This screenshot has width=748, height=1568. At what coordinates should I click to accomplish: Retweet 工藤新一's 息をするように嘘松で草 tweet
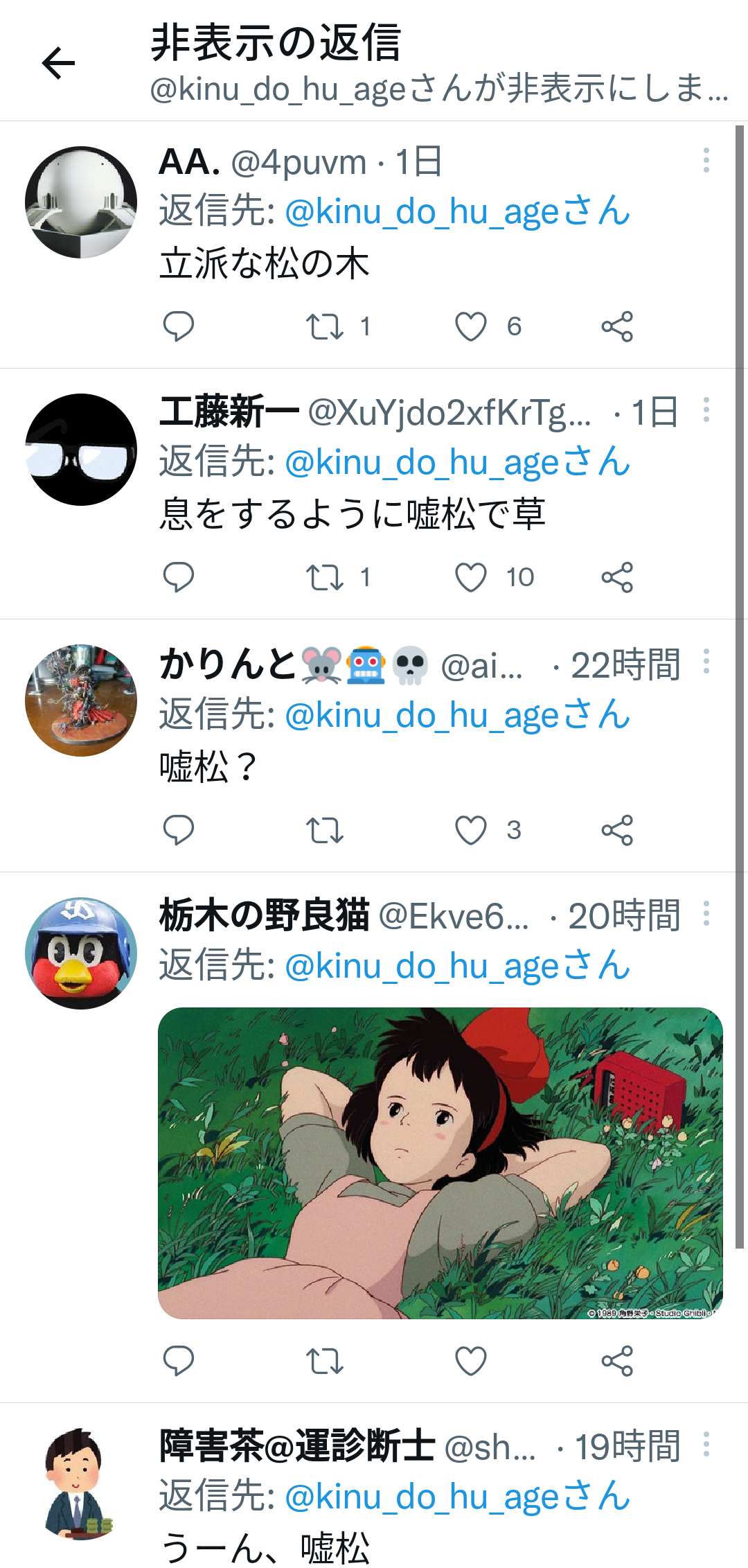click(x=325, y=577)
